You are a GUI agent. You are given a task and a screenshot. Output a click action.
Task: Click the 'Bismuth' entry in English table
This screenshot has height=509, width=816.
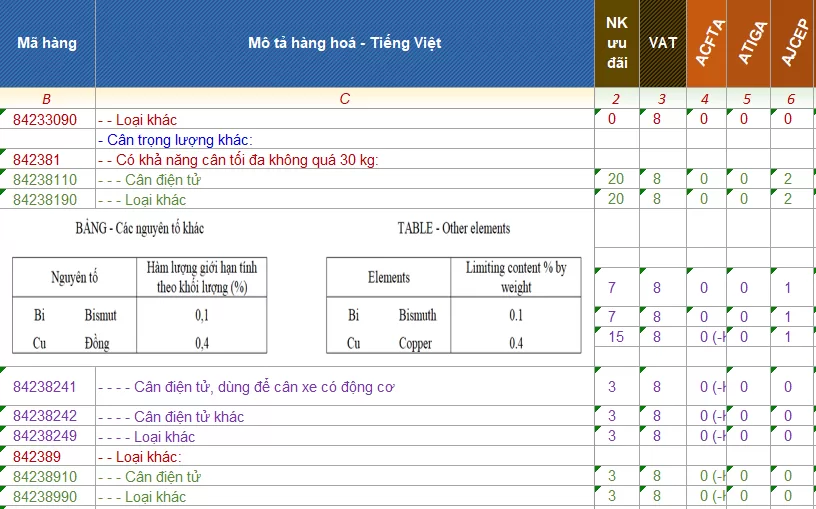[417, 315]
